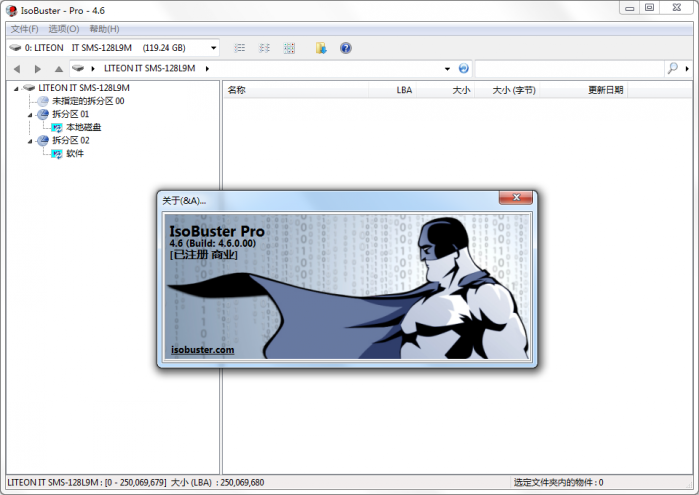Expand the arrow before LITEON in breadcrumb
The image size is (699, 495).
pos(93,69)
